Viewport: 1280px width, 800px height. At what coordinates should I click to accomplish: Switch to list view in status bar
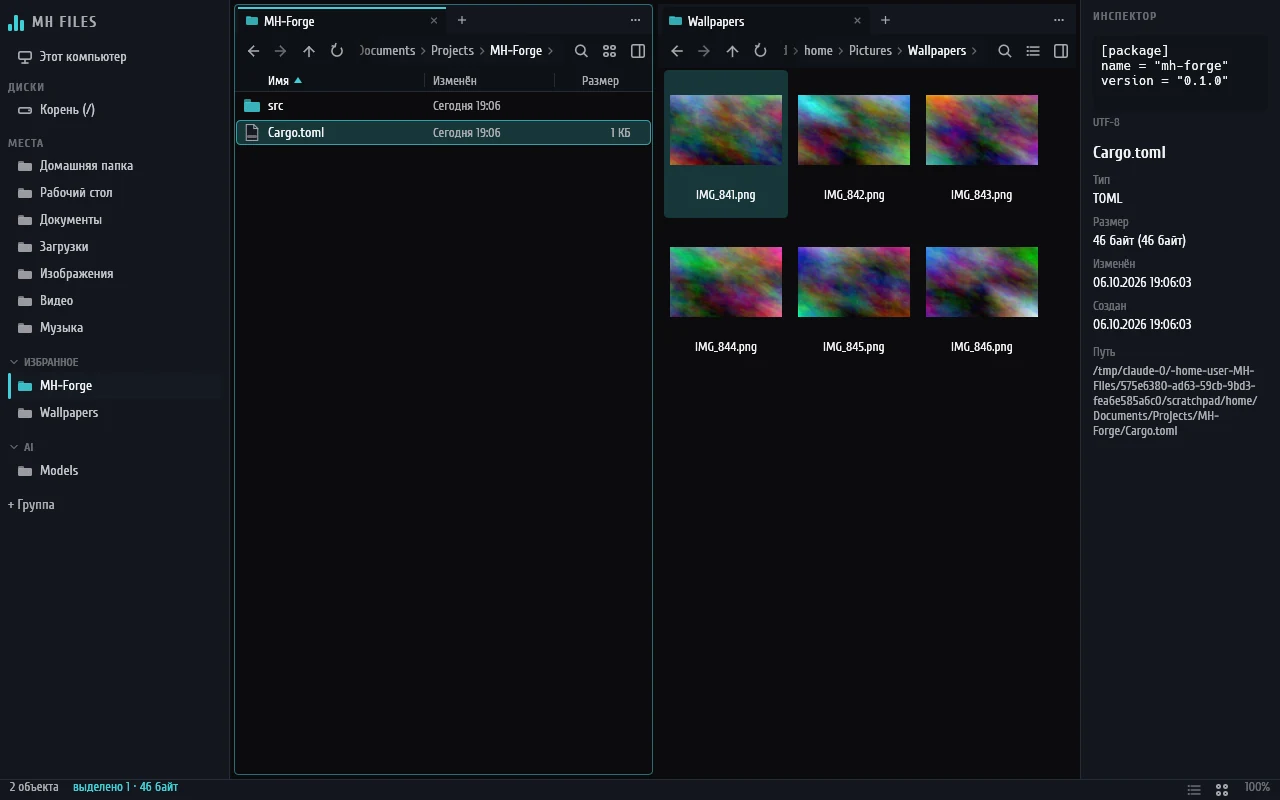point(1194,790)
